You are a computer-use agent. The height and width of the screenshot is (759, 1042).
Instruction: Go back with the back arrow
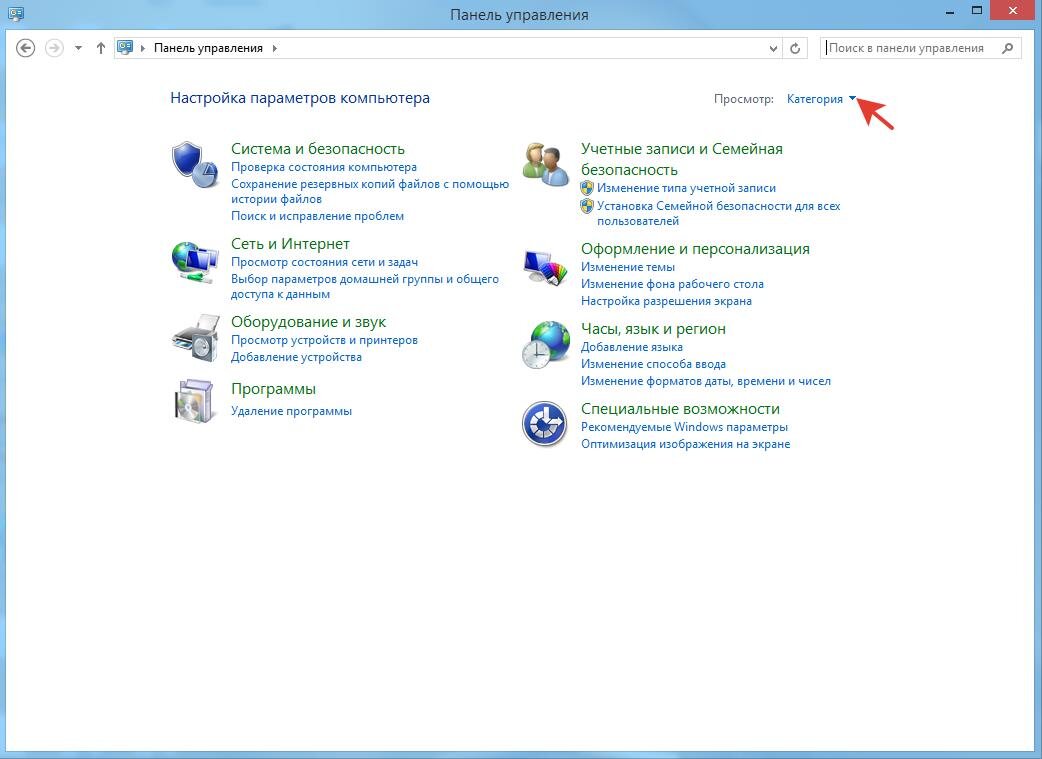coord(25,48)
